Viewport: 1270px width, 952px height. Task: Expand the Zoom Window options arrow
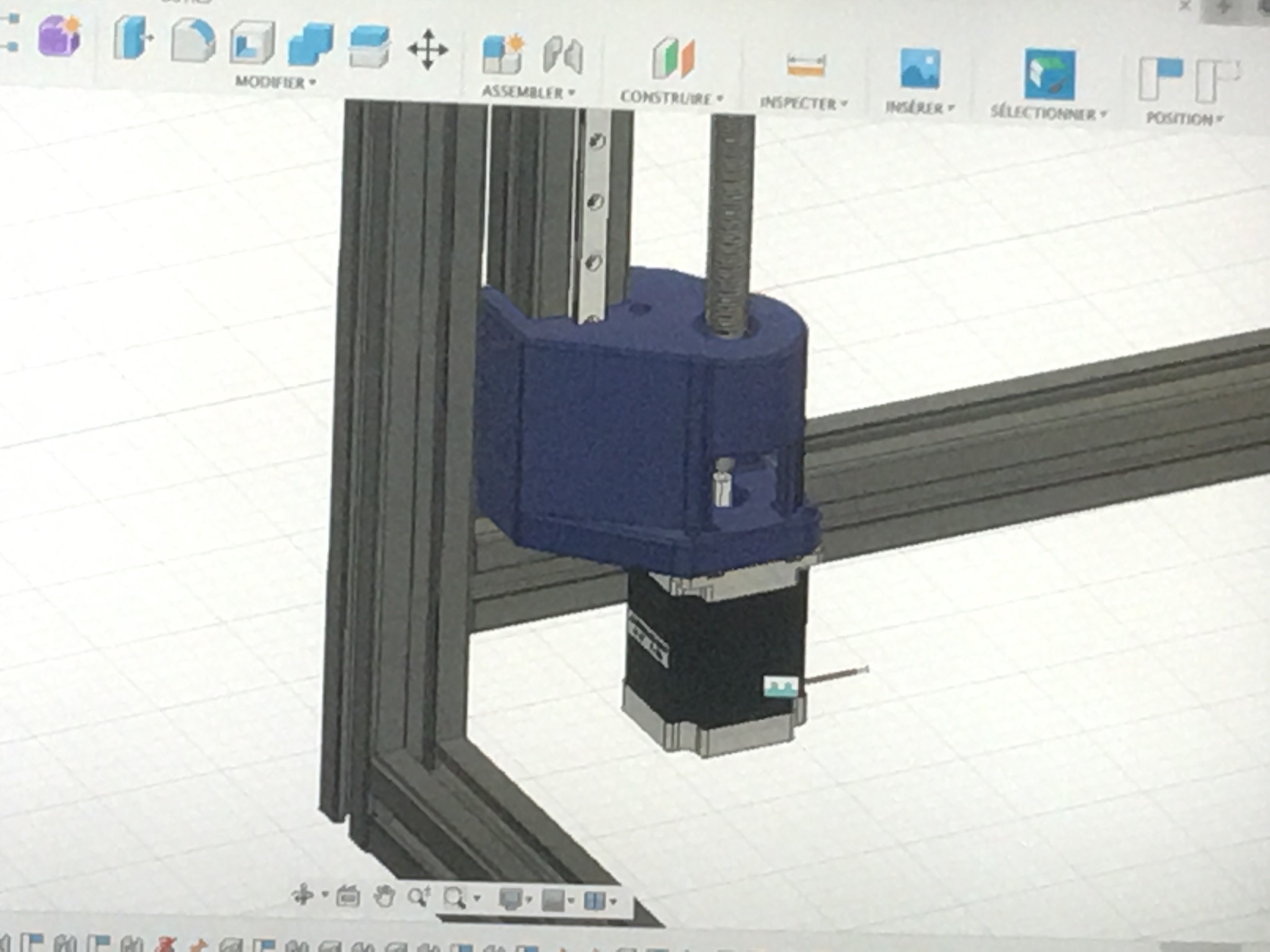pos(477,899)
